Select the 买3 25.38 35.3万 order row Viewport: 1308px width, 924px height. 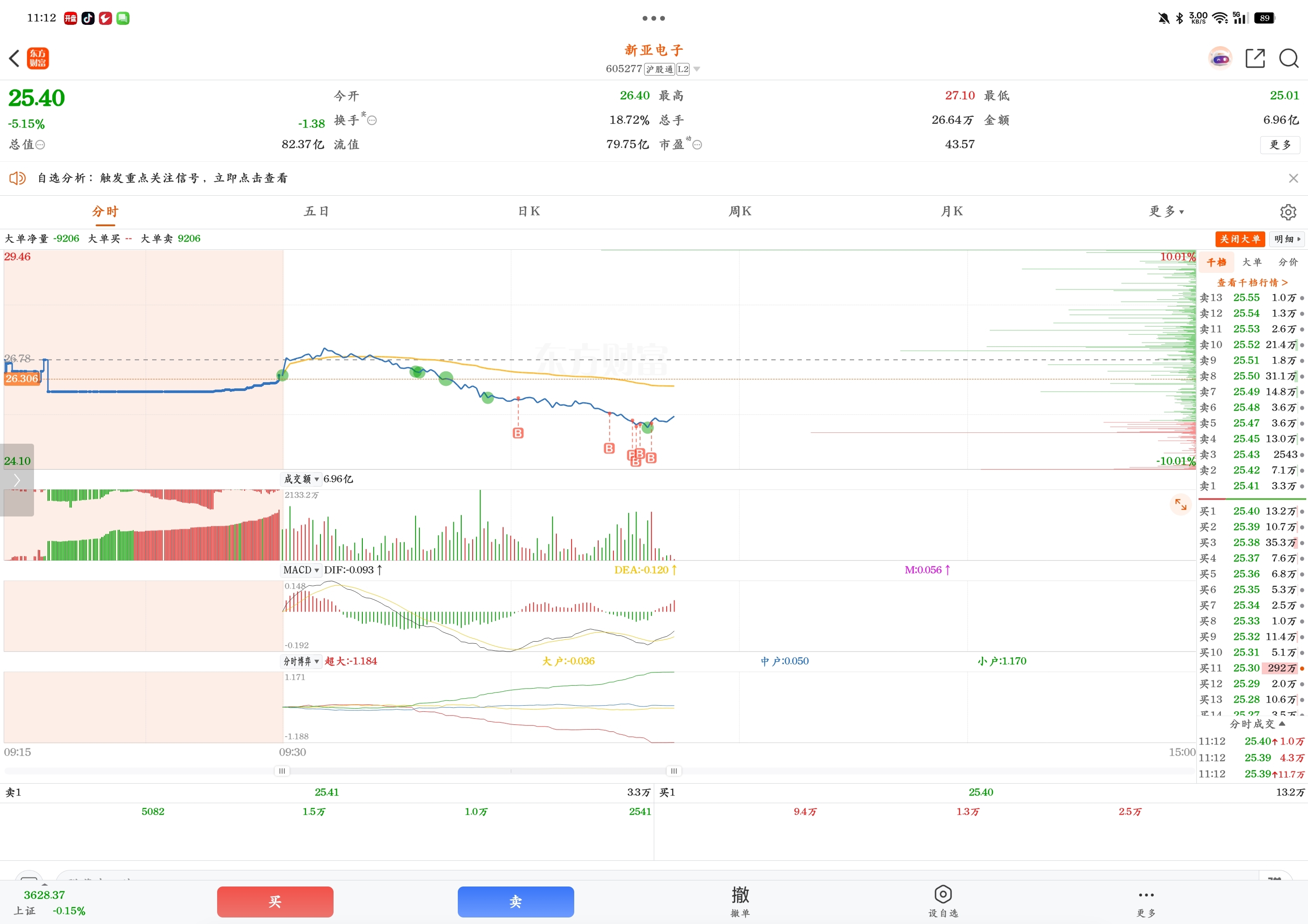coord(1252,543)
